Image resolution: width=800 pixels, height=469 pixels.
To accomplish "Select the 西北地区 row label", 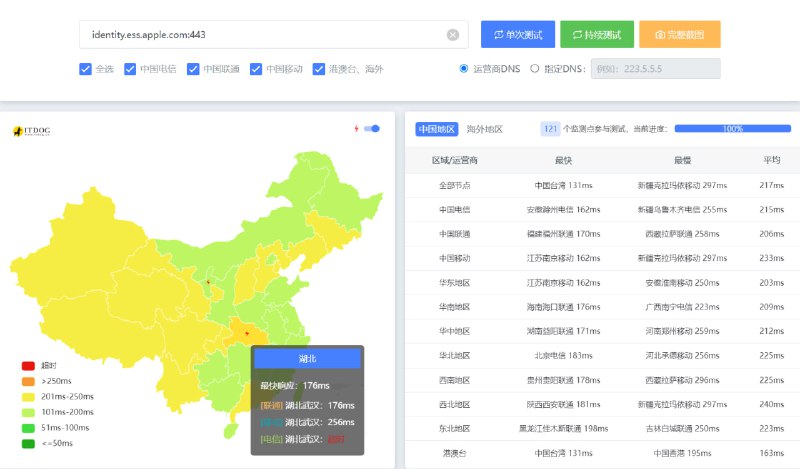I will point(455,404).
